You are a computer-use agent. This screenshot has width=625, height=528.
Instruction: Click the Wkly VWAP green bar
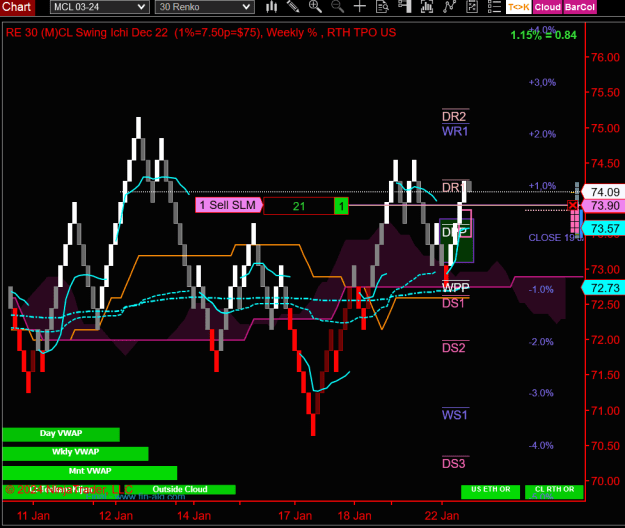click(x=75, y=453)
